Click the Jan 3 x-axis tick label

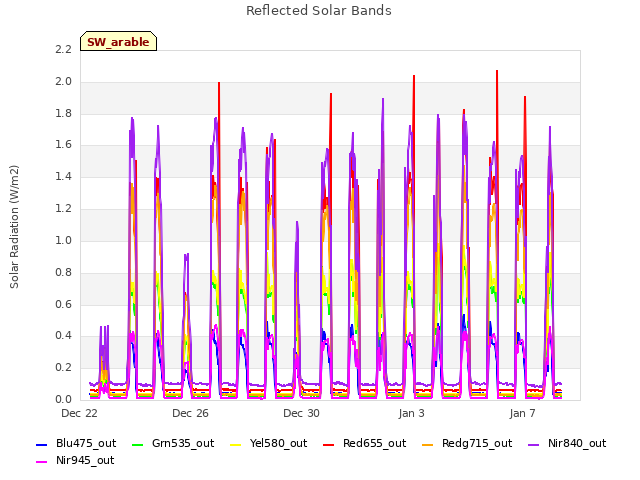412,413
